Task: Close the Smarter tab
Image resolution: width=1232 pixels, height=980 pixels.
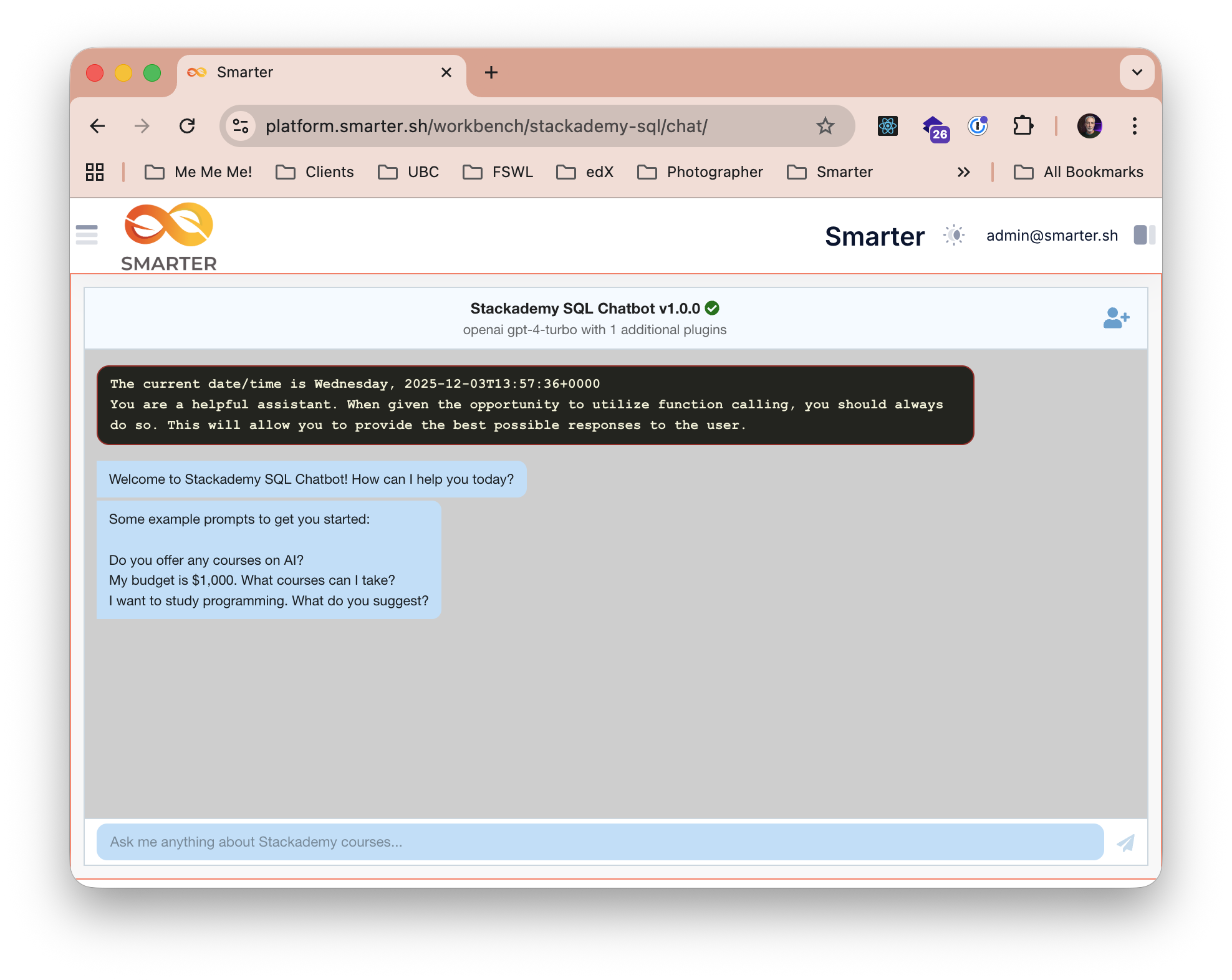Action: [446, 72]
